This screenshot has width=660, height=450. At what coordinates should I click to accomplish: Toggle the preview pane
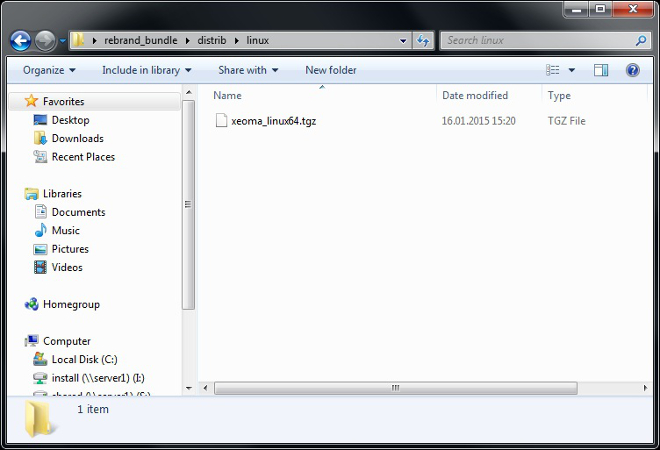click(x=601, y=70)
